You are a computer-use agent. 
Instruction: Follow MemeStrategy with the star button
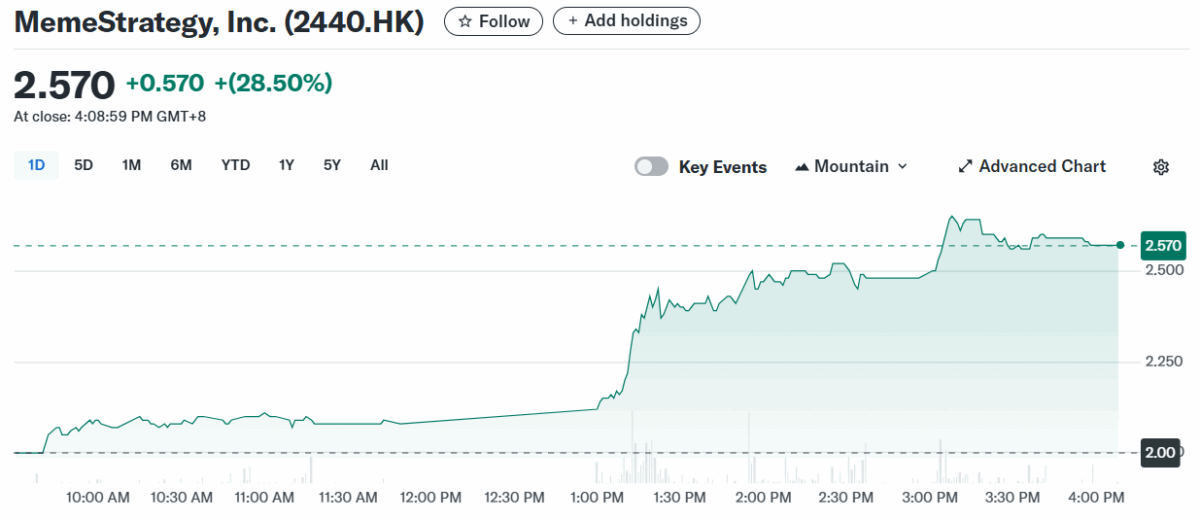tap(494, 21)
